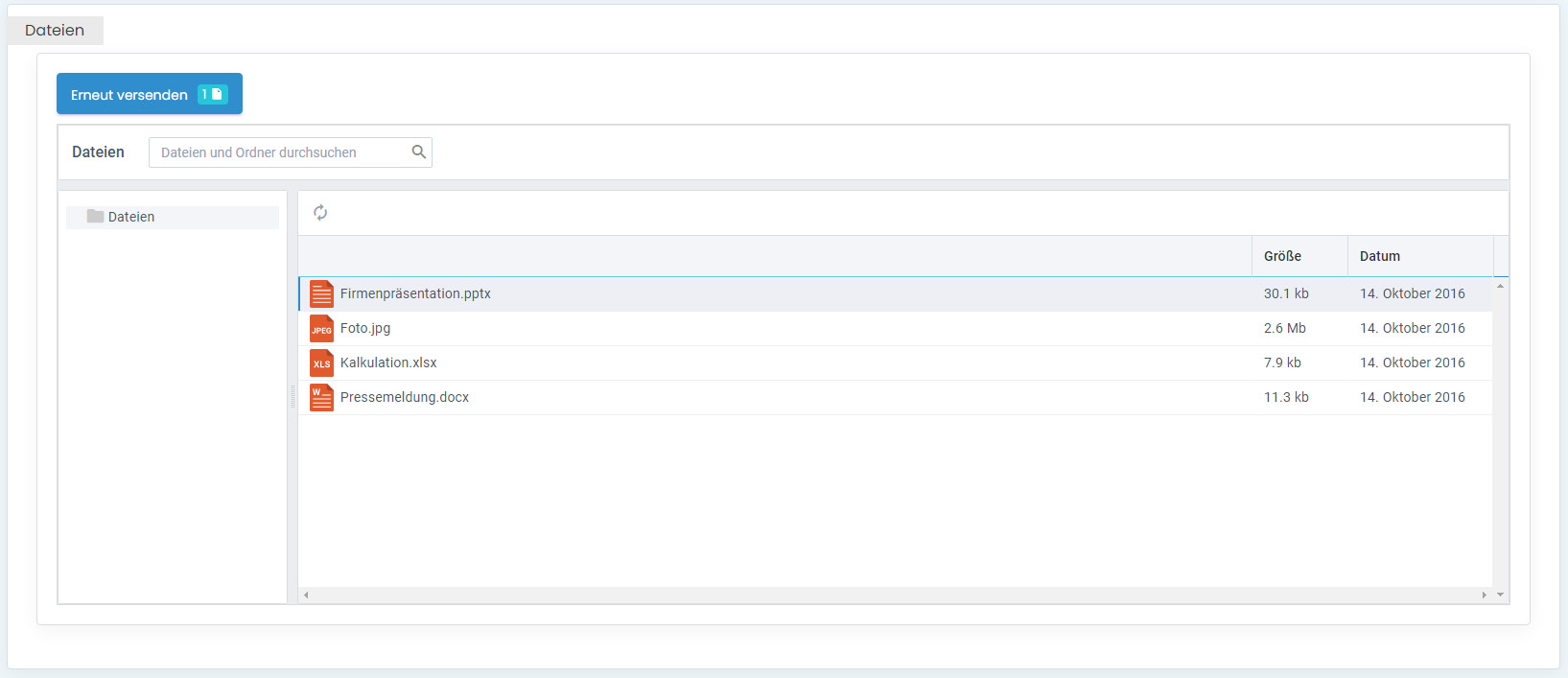Sort files by Größe column header
1568x678 pixels.
coord(1282,256)
